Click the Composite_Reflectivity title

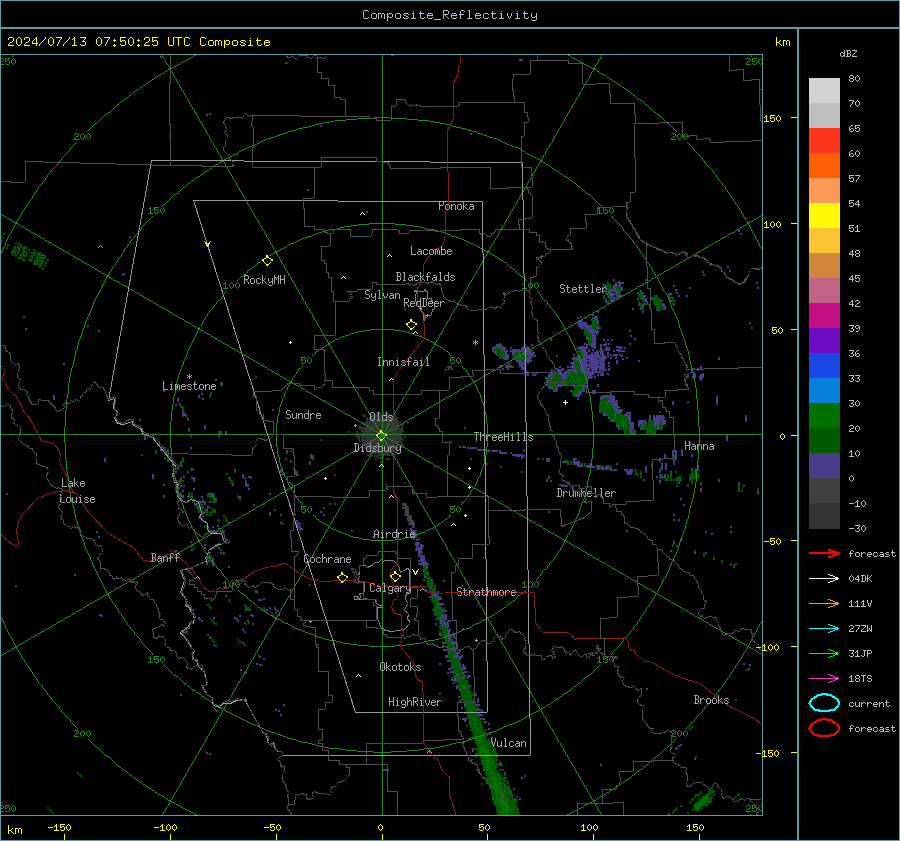click(x=449, y=15)
